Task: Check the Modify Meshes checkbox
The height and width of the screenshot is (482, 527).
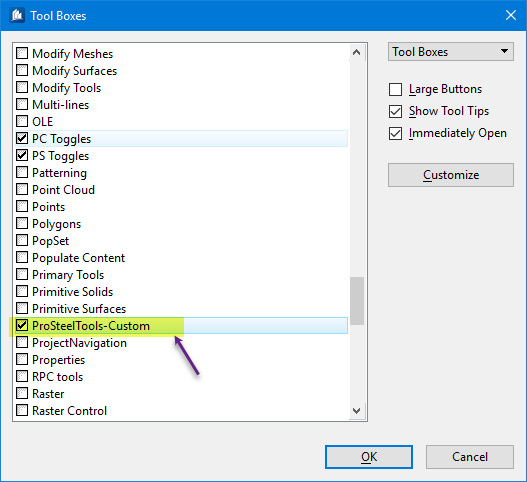Action: 22,53
